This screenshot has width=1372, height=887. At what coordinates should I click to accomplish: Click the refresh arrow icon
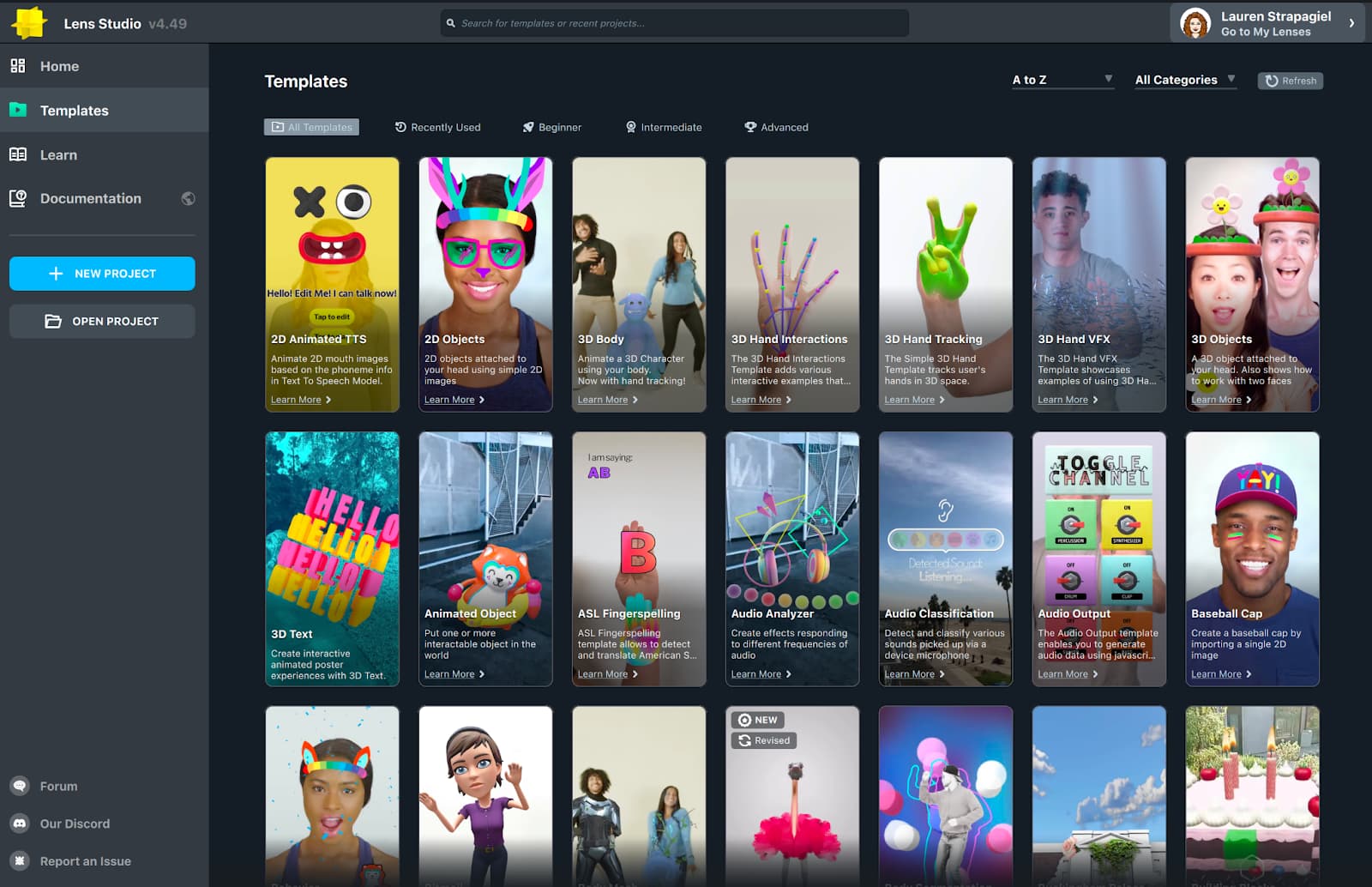click(x=1272, y=81)
